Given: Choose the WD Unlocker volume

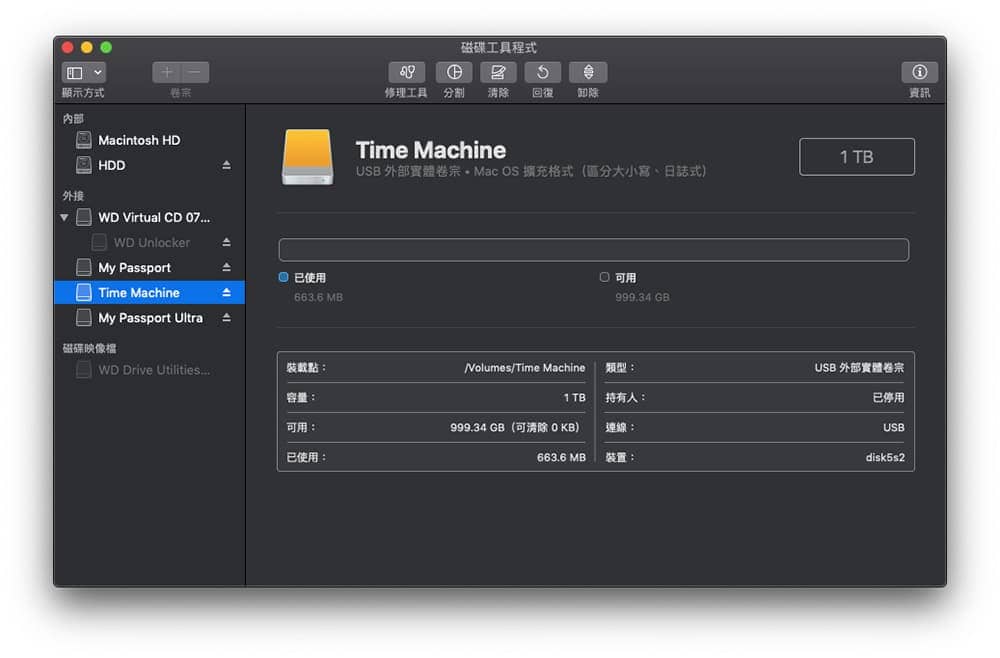Looking at the screenshot, I should 150,243.
